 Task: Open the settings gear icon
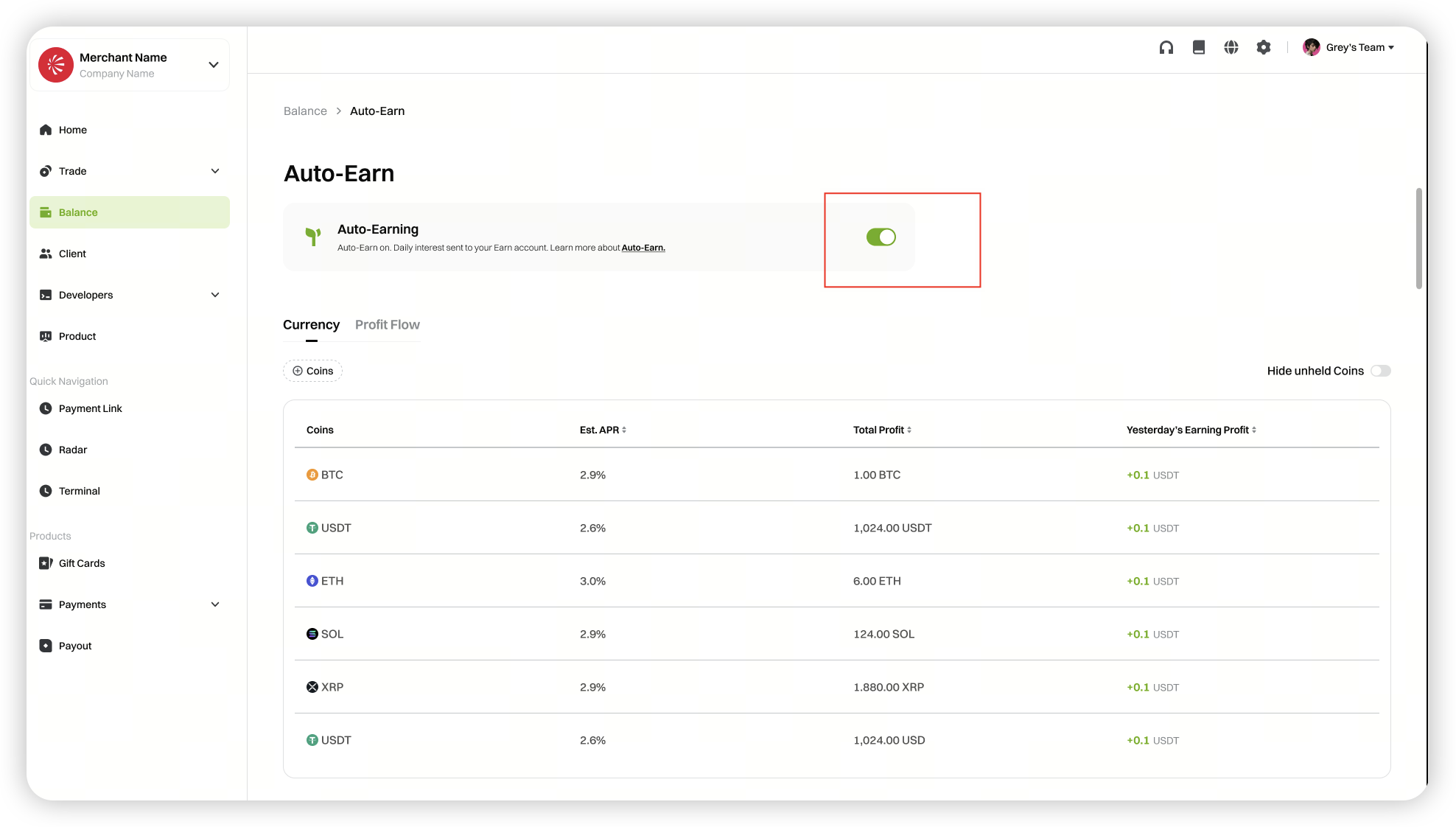pyautogui.click(x=1263, y=47)
